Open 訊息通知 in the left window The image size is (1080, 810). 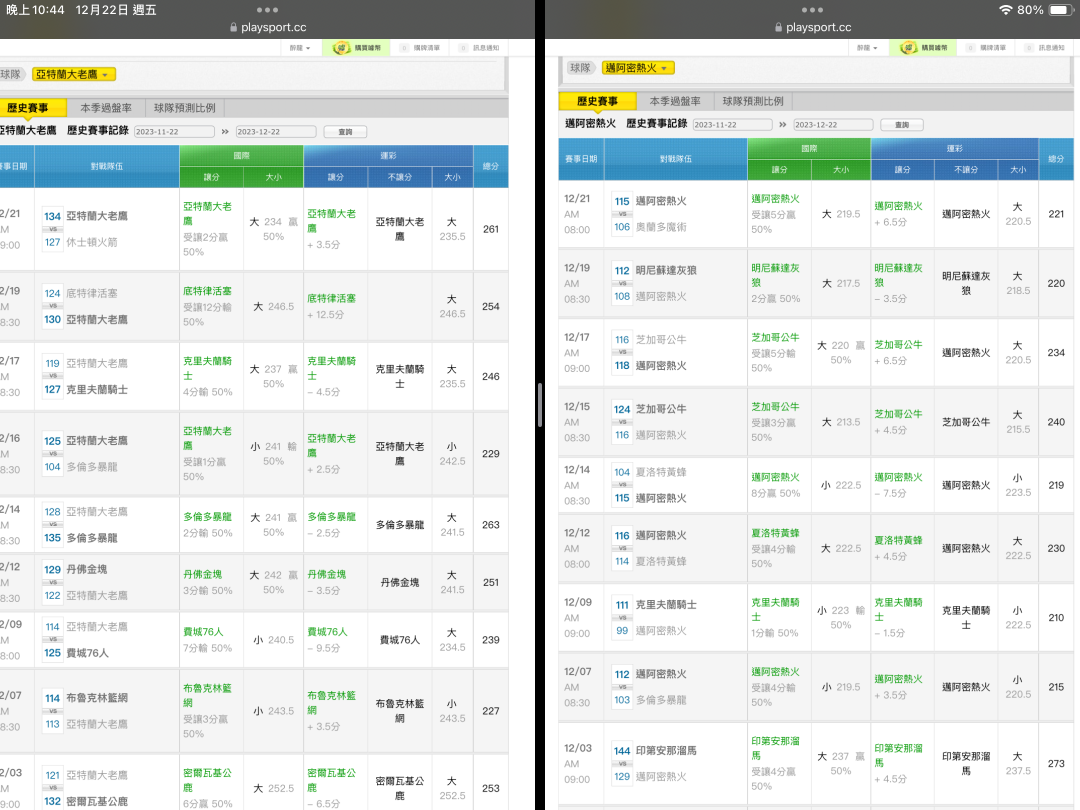coord(480,48)
